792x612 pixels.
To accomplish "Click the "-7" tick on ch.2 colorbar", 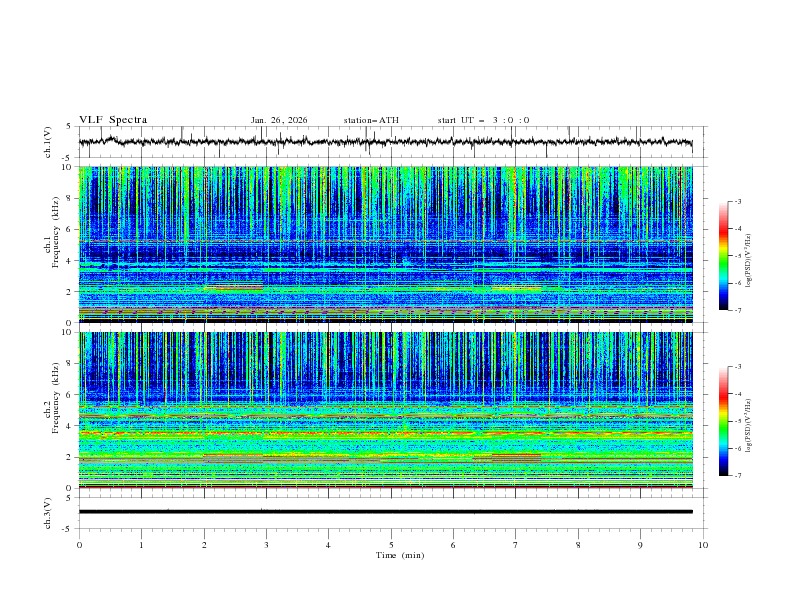I will click(737, 476).
